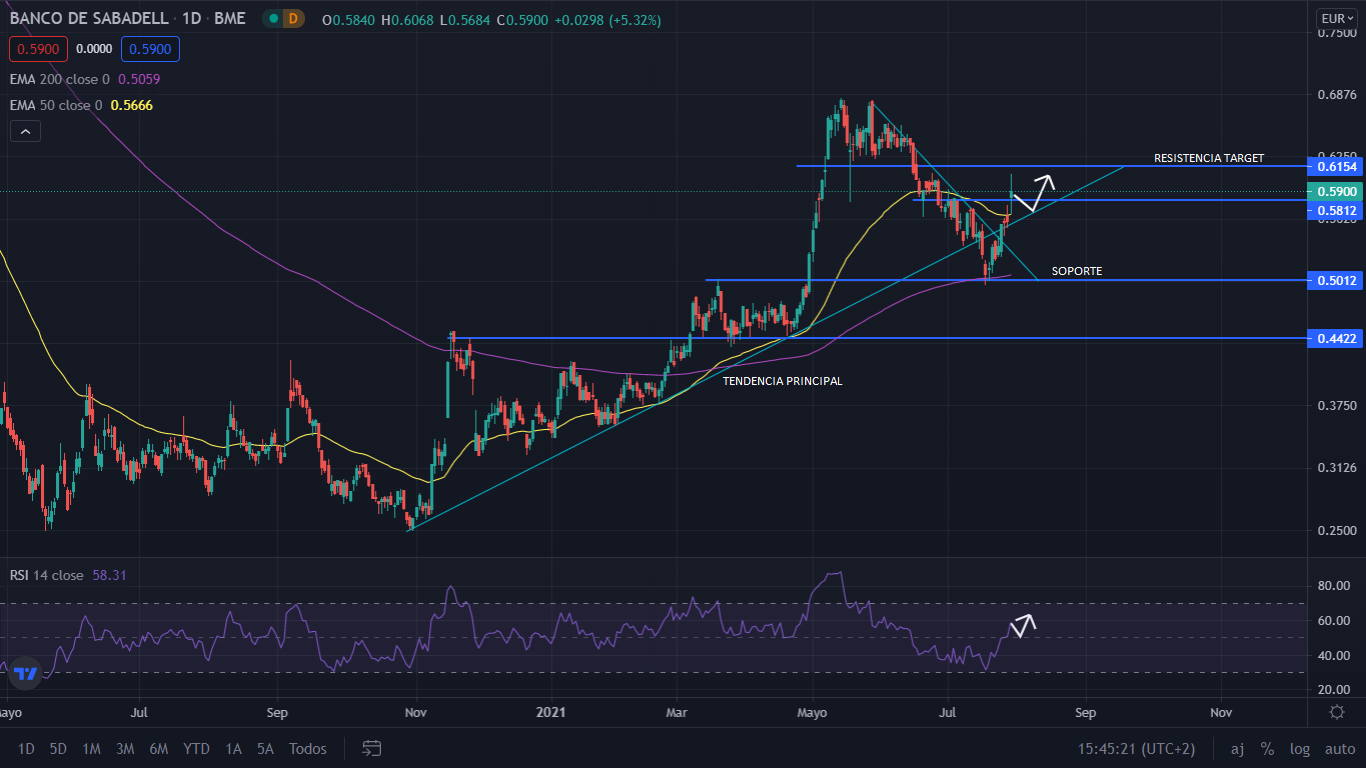
Task: Toggle the aj adjustment option
Action: pos(1237,748)
